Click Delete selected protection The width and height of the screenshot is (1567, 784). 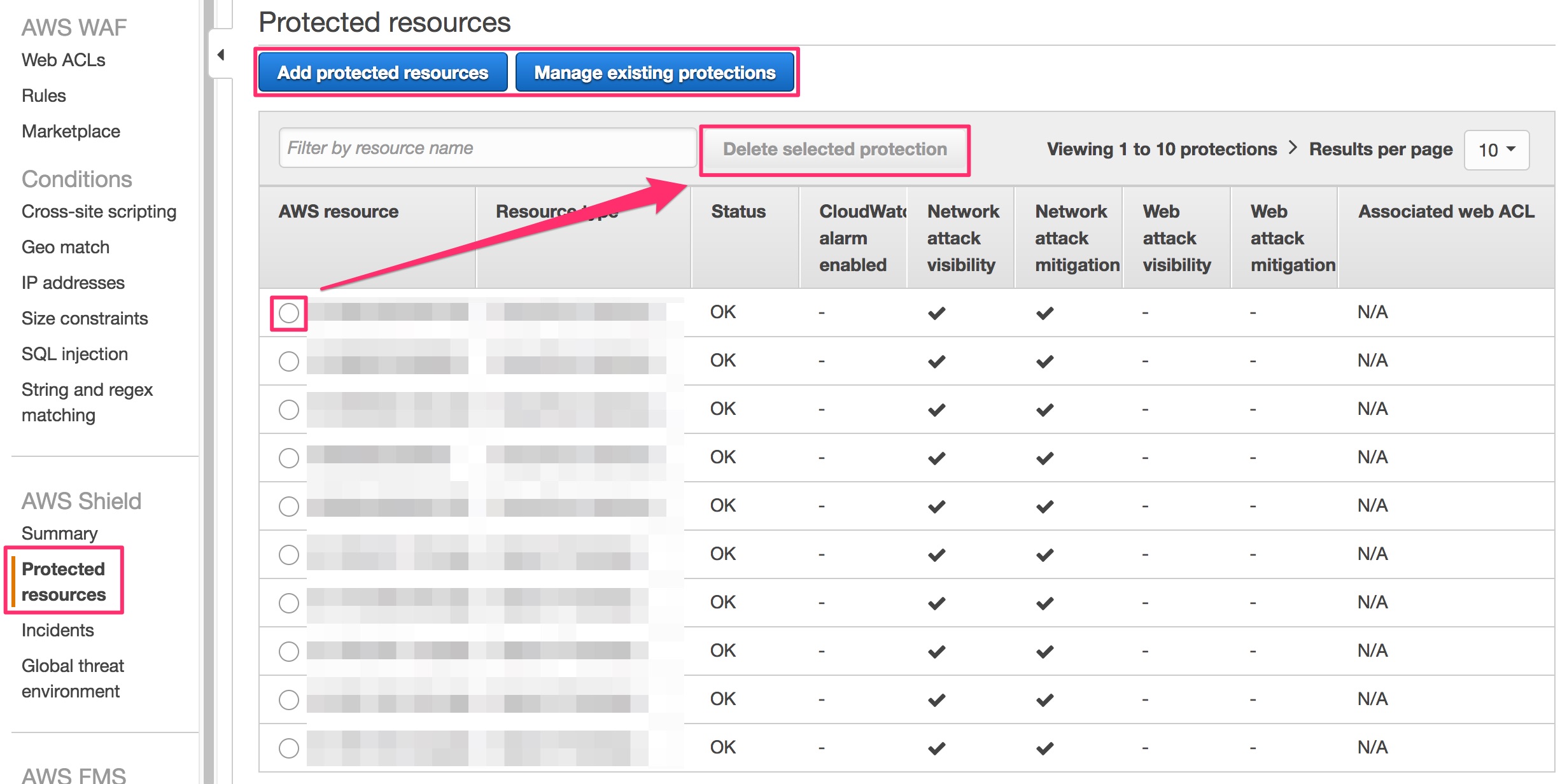pos(835,150)
